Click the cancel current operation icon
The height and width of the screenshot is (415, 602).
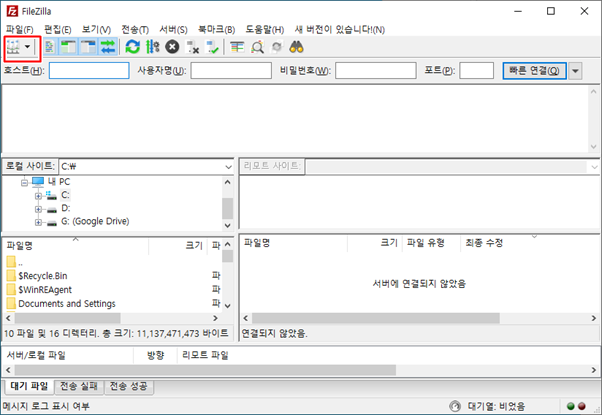[172, 47]
